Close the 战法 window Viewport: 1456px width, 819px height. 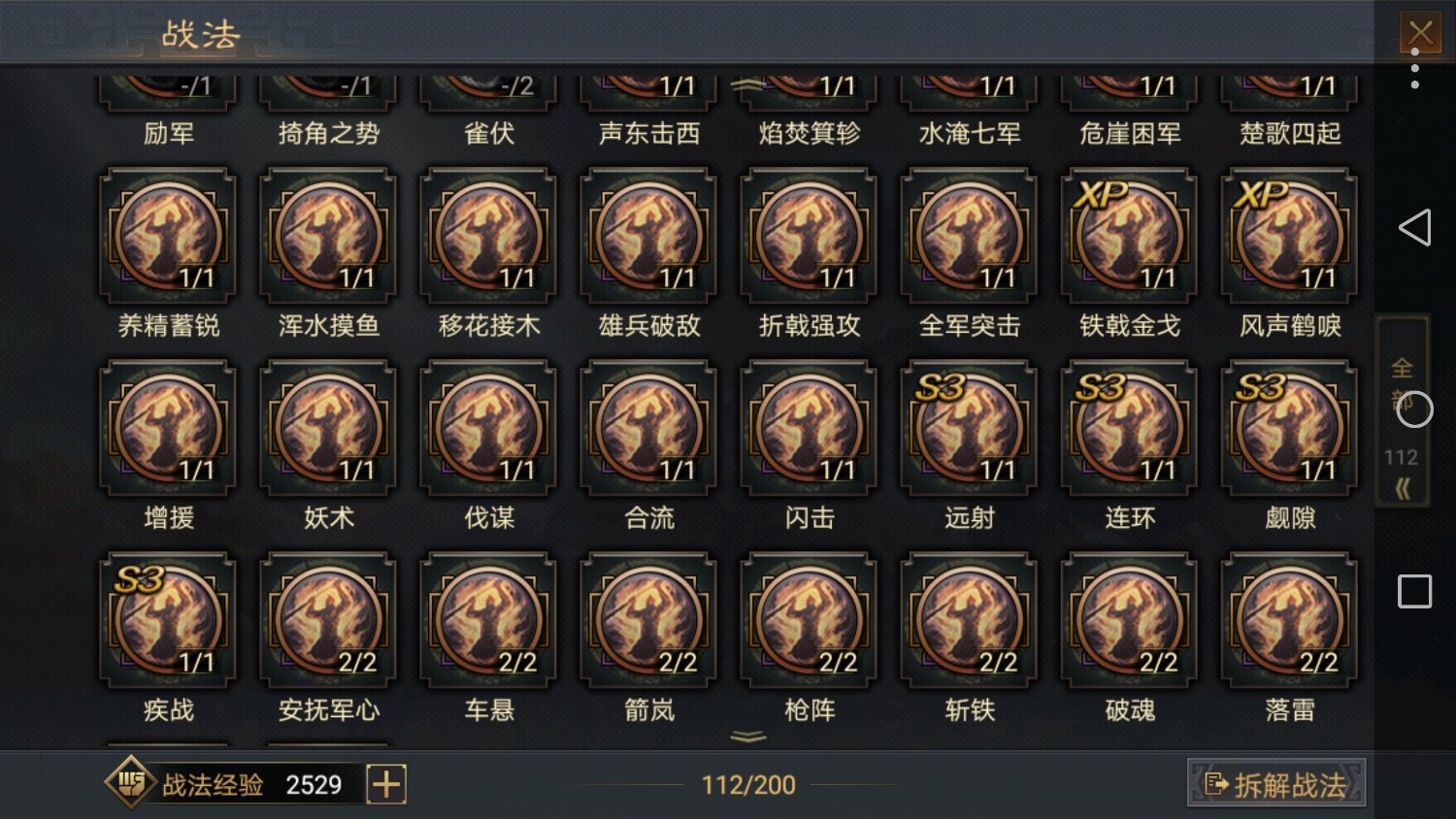pos(1420,32)
